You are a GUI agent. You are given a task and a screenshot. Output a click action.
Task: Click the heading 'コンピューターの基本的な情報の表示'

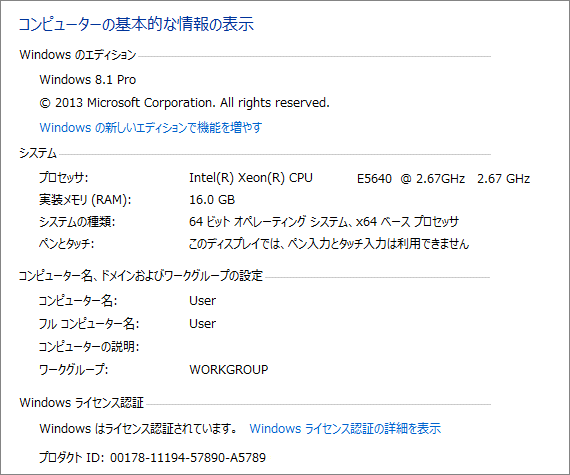click(x=136, y=24)
